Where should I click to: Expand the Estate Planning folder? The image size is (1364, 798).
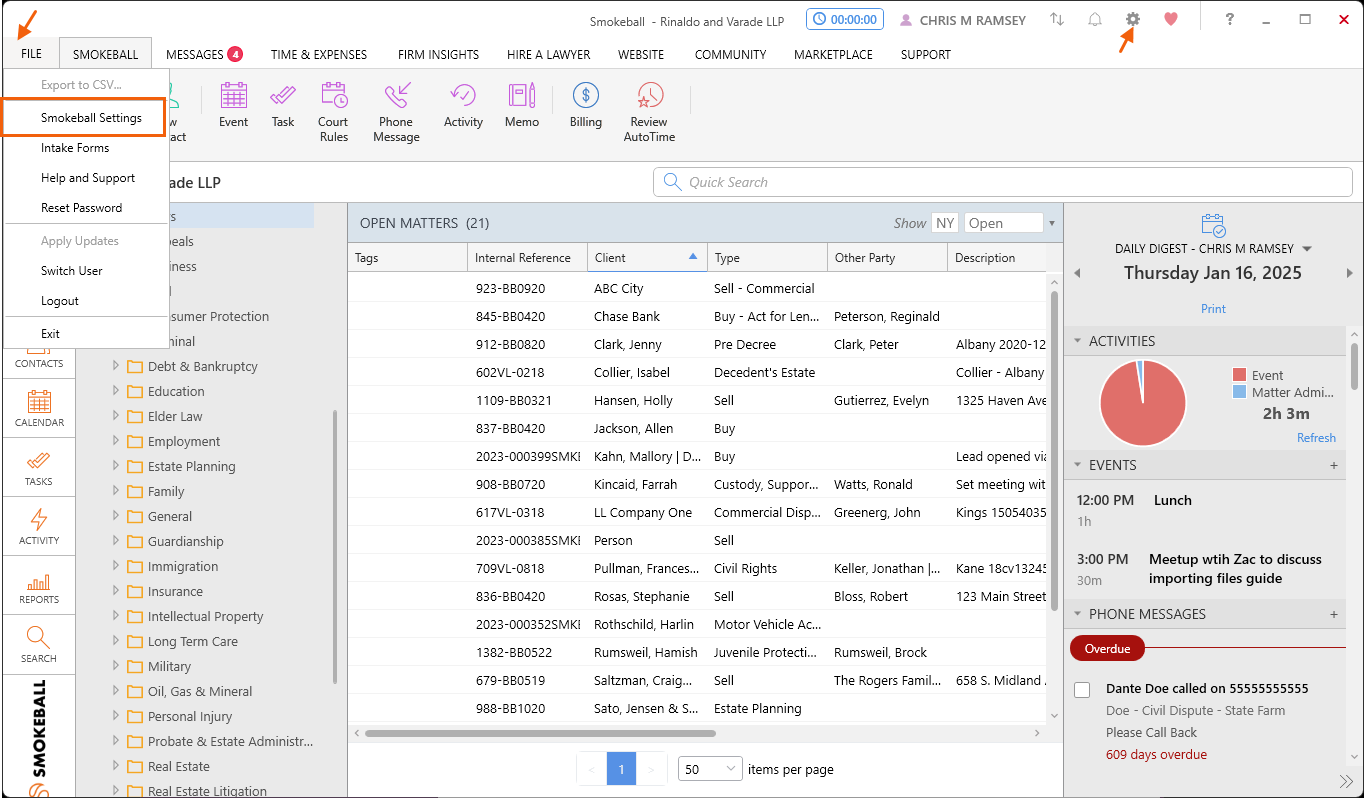tap(116, 466)
